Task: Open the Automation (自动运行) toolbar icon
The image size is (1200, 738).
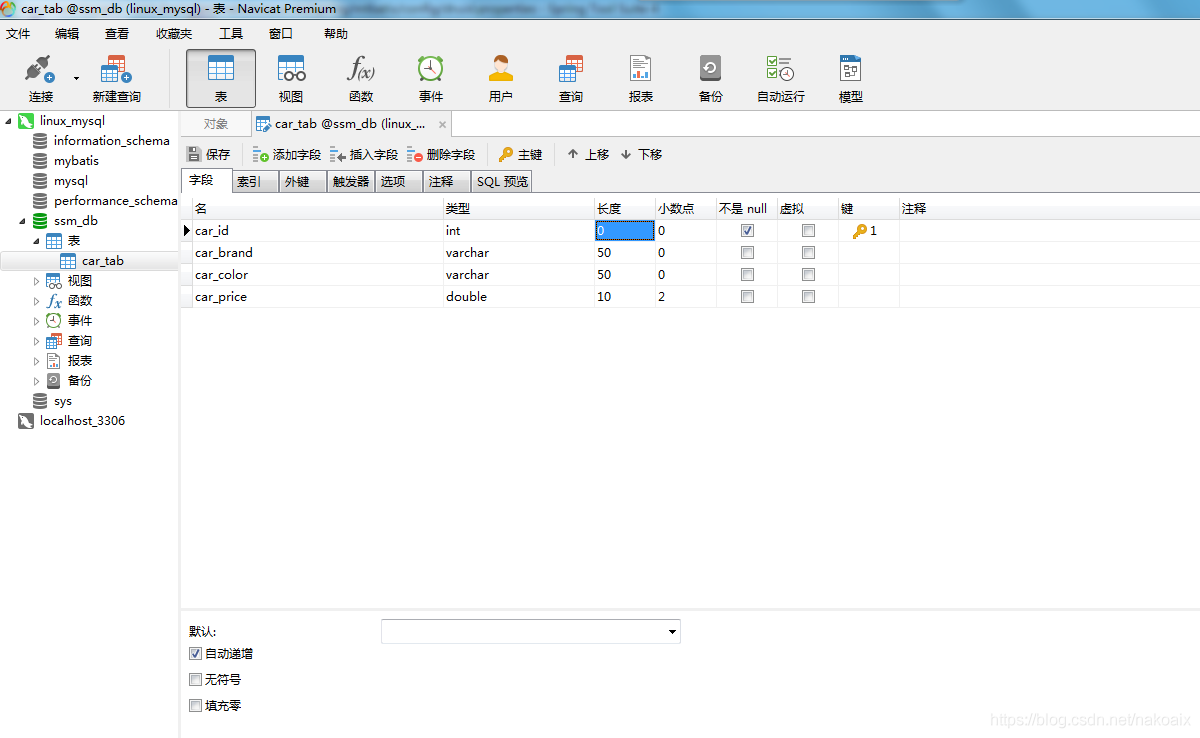Action: coord(781,79)
